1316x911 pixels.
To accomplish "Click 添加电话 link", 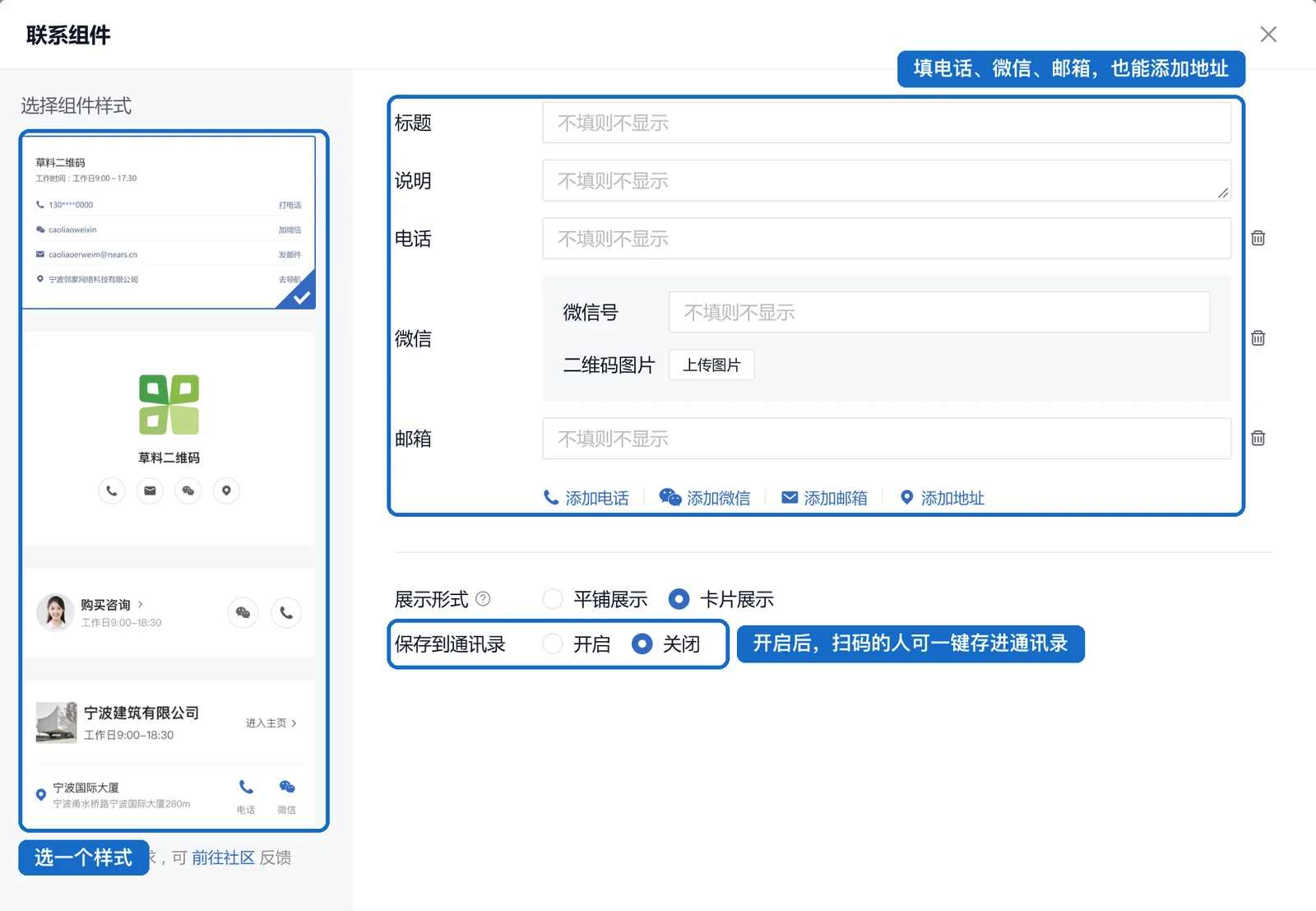I will tap(586, 498).
